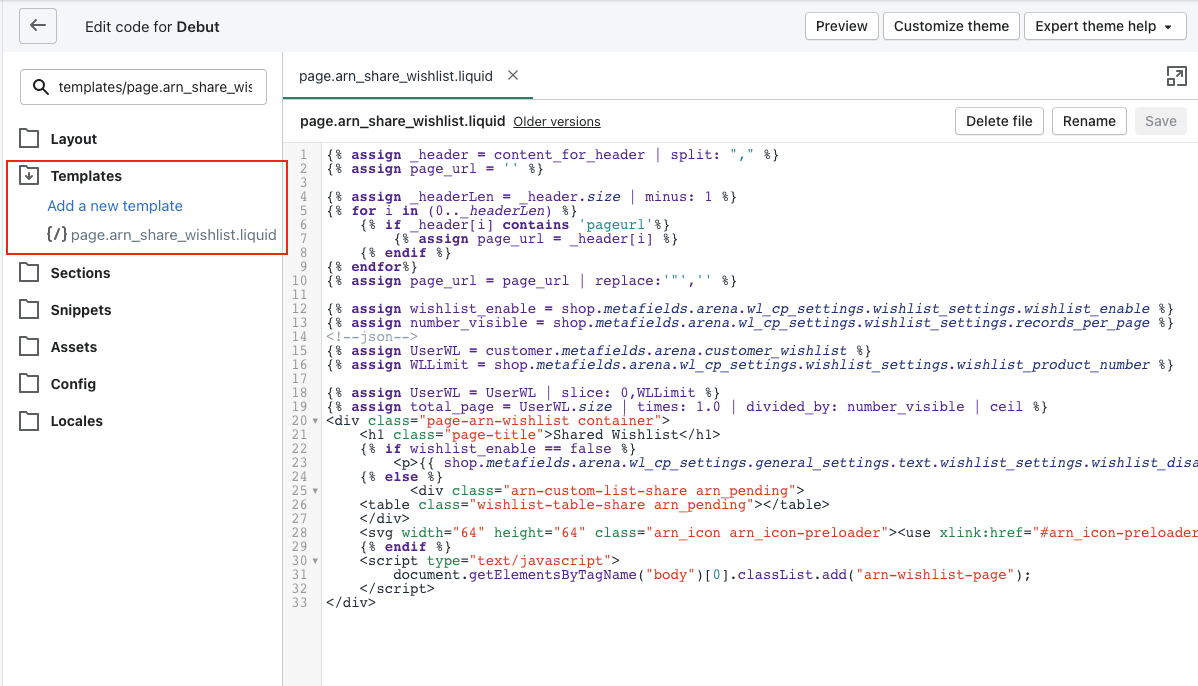1198x686 pixels.
Task: Click line number 33 in the gutter
Action: pyautogui.click(x=300, y=603)
